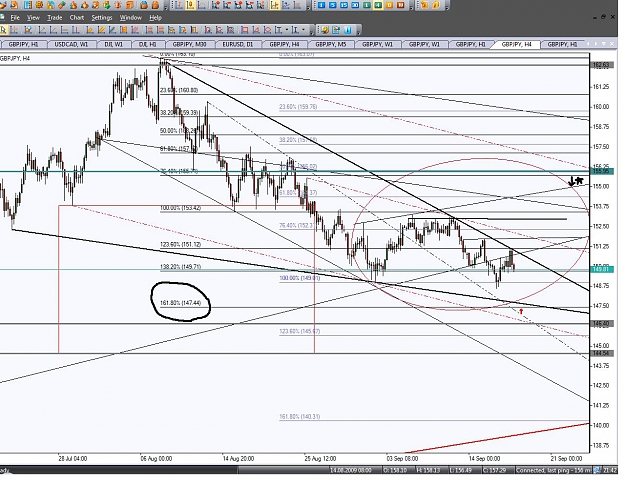This screenshot has height=485, width=625.
Task: Set timeframe to H4 with green 4 button
Action: 378,5
